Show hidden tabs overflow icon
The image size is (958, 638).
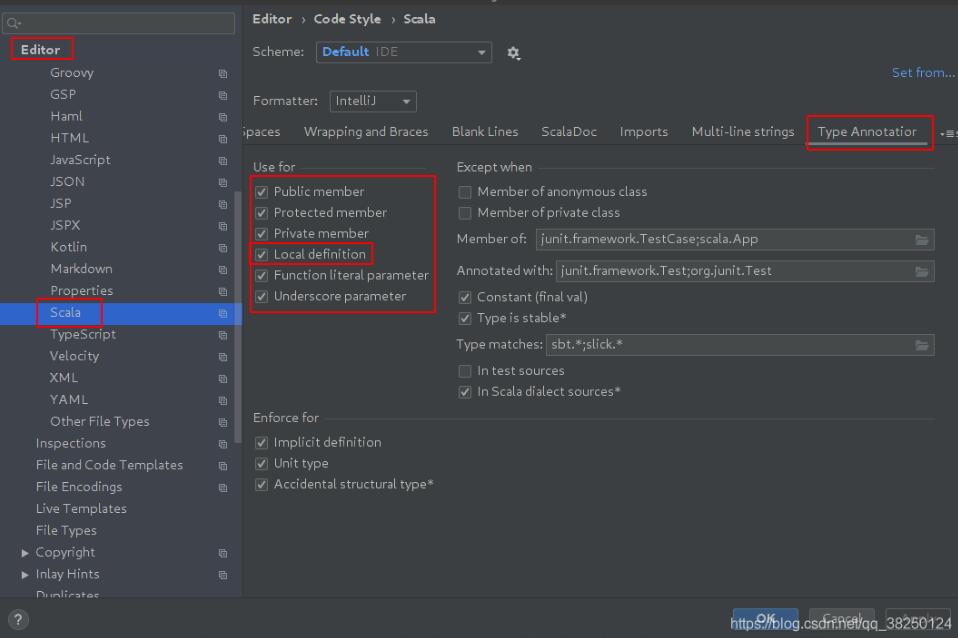point(947,133)
